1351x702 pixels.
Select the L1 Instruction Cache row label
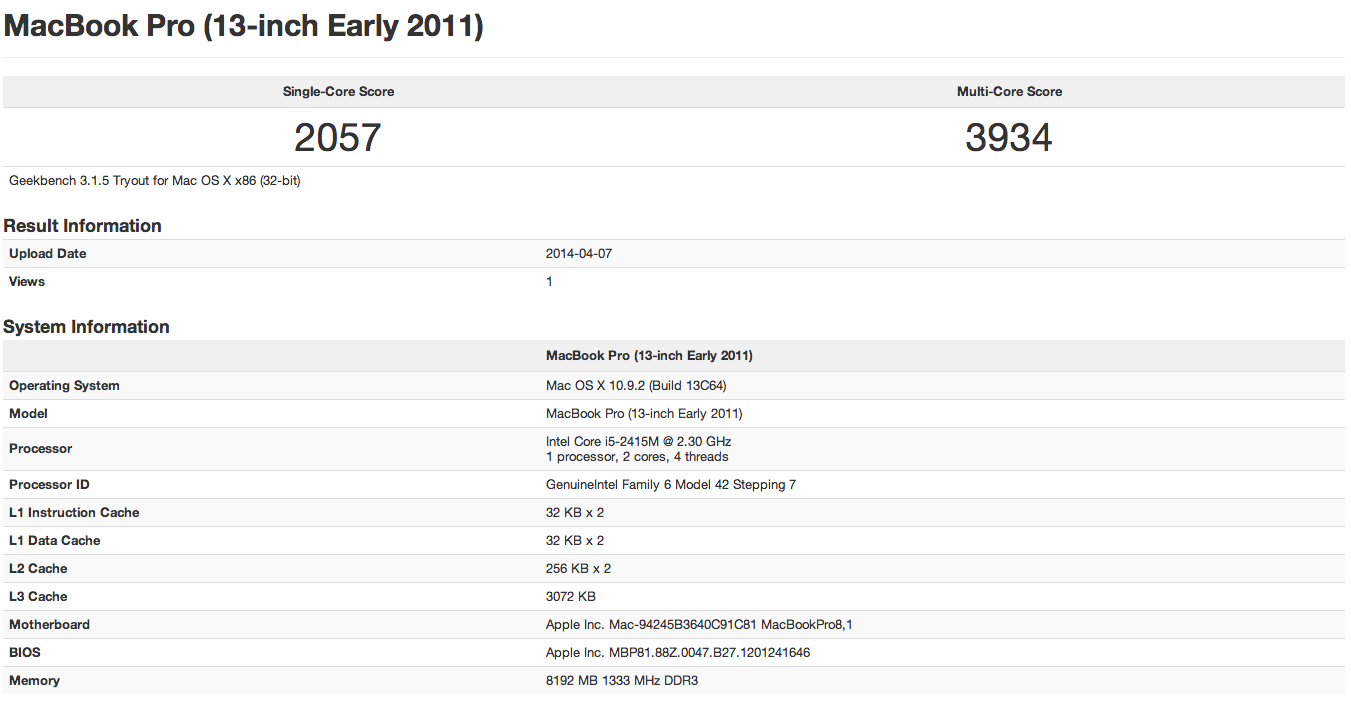tap(74, 513)
